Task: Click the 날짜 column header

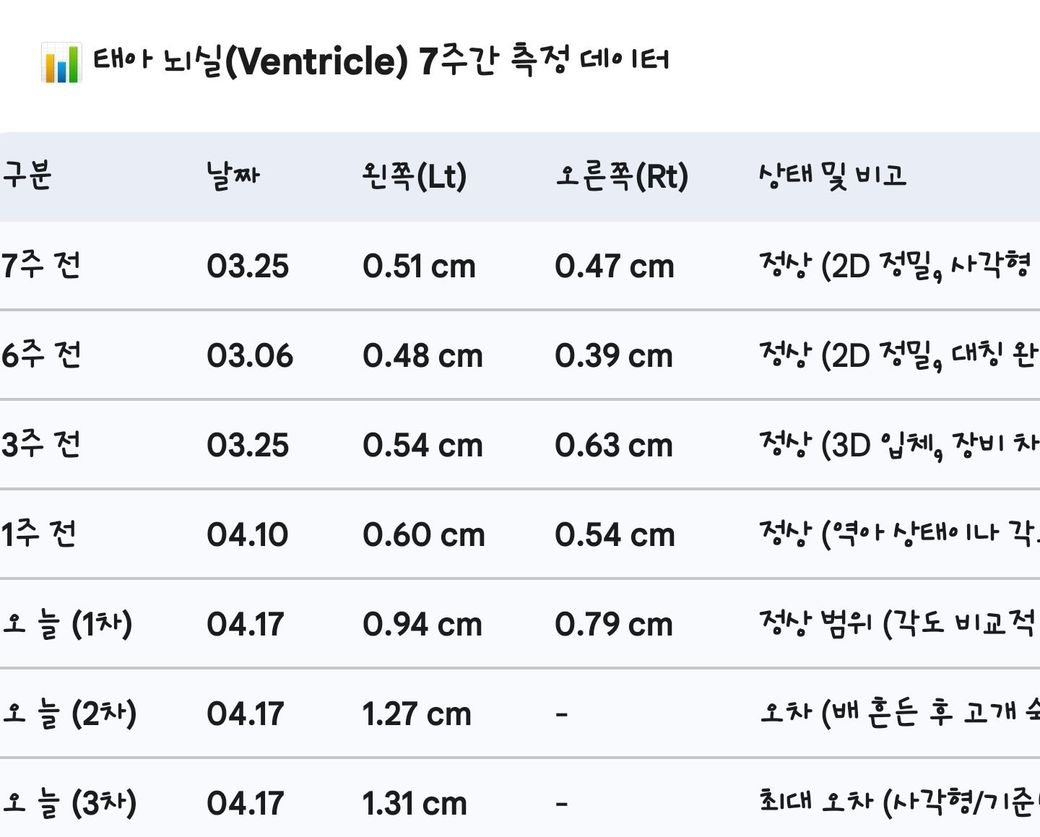Action: tap(233, 177)
